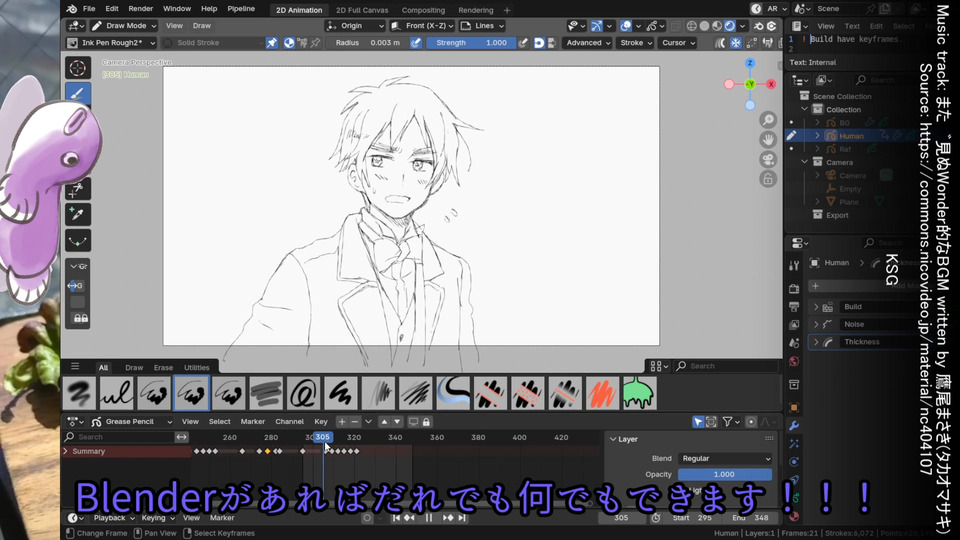
Task: Open the dope sheet Channel menu
Action: click(x=289, y=422)
